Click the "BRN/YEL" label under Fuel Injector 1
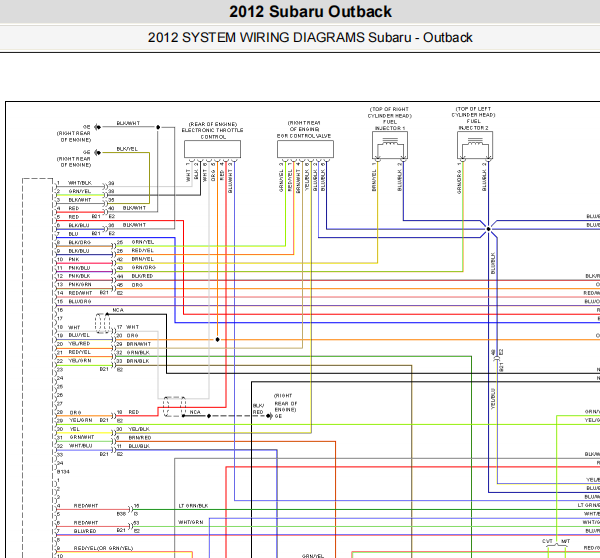600x558 pixels. click(374, 180)
